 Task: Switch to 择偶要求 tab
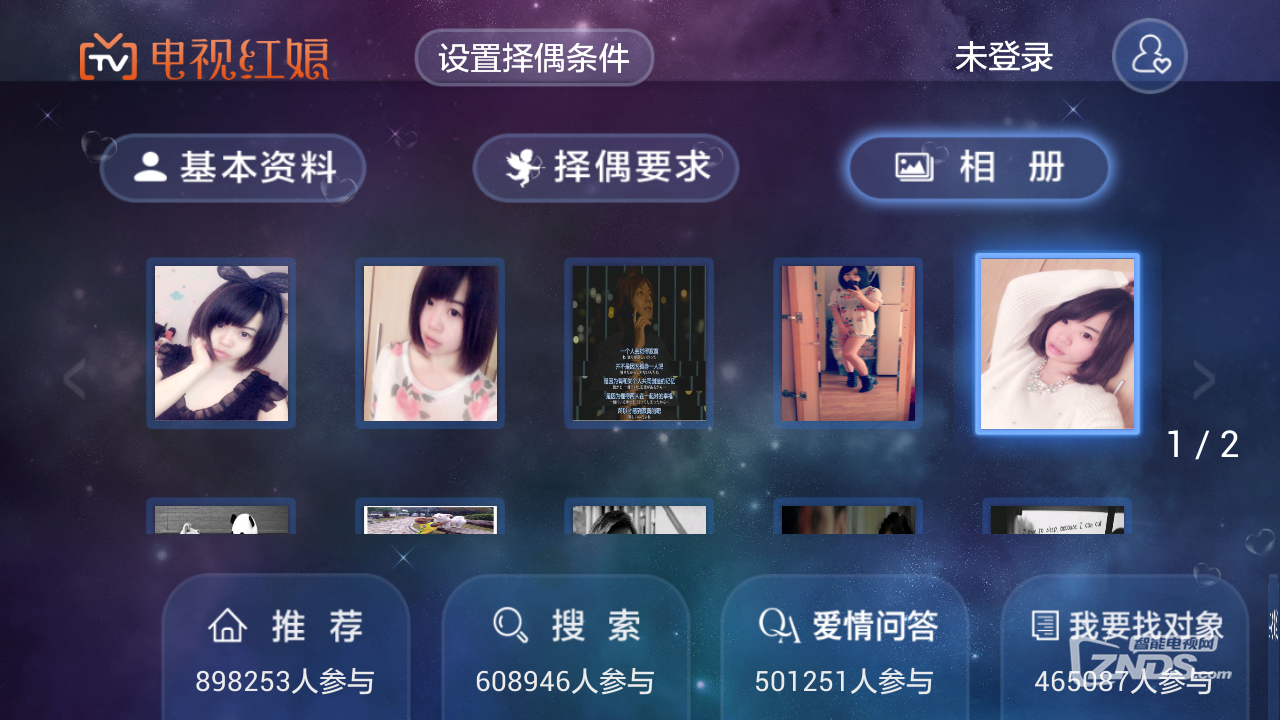tap(606, 168)
